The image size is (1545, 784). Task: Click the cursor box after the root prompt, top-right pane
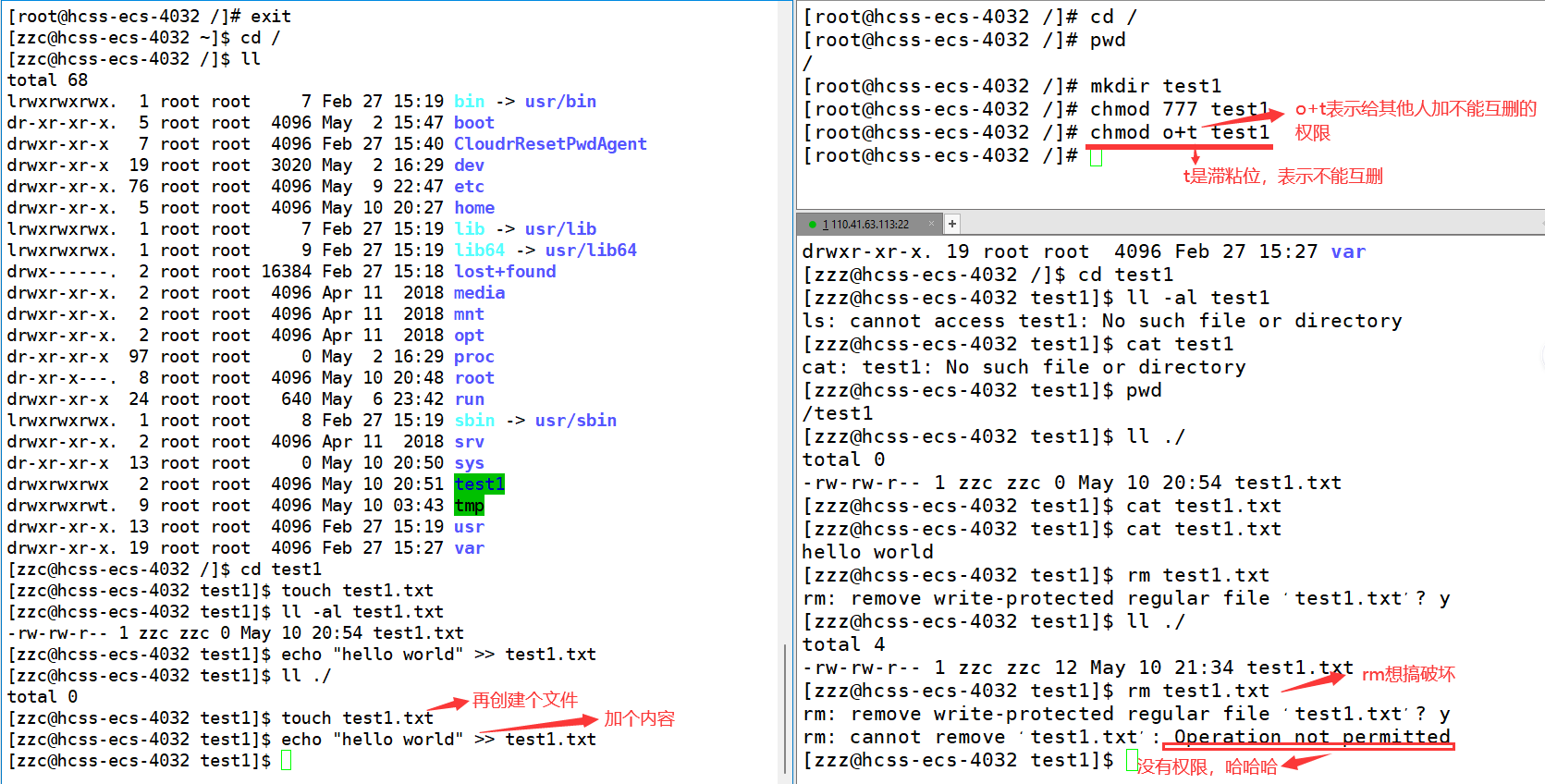(1096, 156)
